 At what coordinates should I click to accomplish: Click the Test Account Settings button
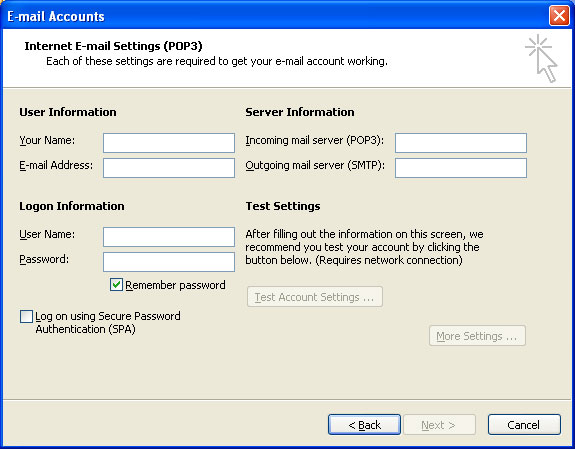tap(315, 297)
